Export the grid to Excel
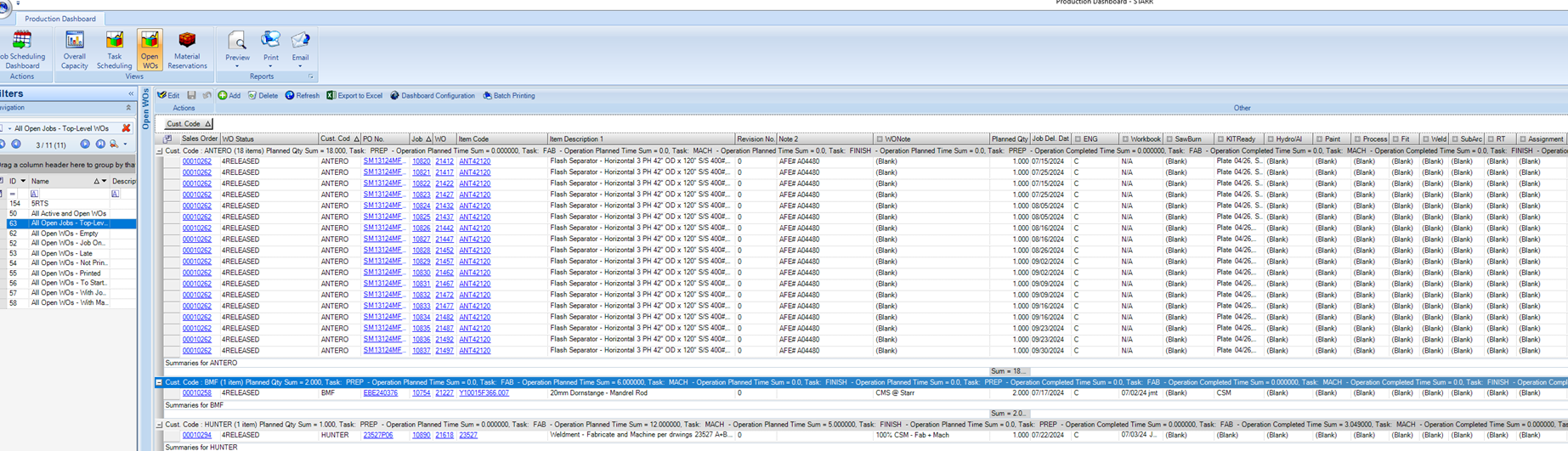The image size is (1568, 451). point(354,96)
